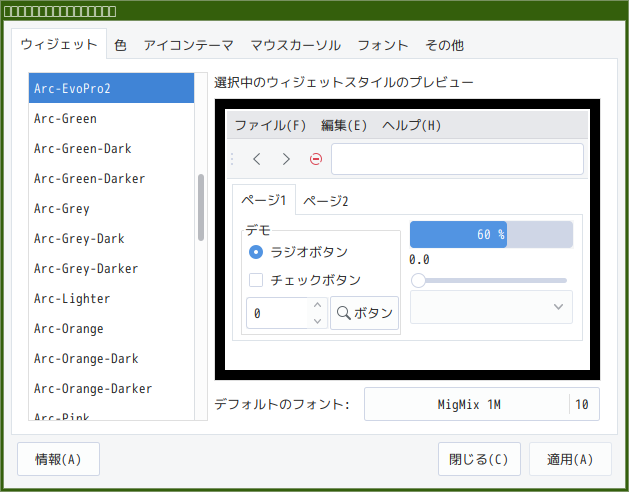Image resolution: width=629 pixels, height=492 pixels.
Task: Switch to ページ1 preview tab
Action: (x=264, y=199)
